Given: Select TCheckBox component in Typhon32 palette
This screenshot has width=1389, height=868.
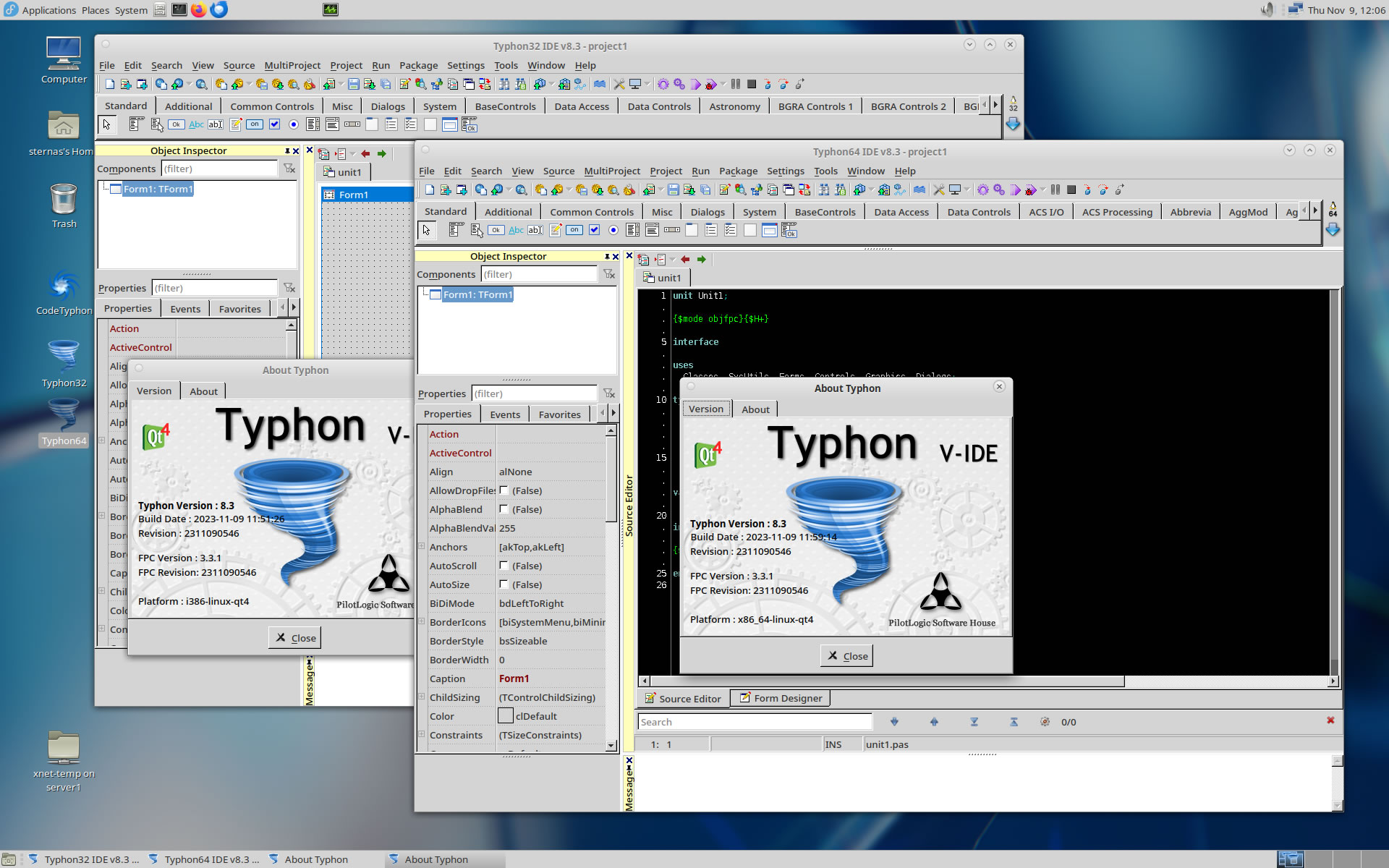Looking at the screenshot, I should 274,124.
